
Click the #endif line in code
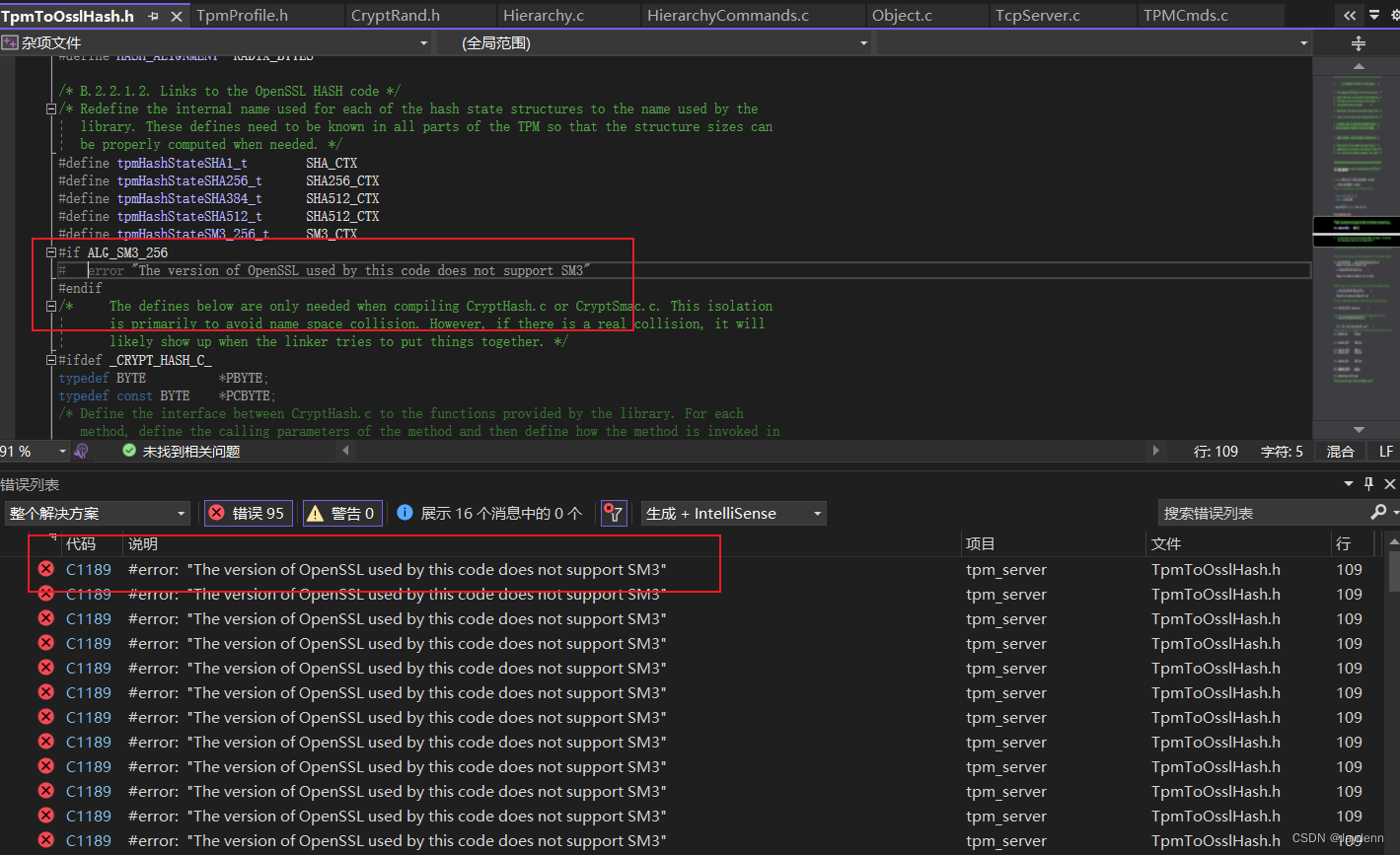point(80,288)
